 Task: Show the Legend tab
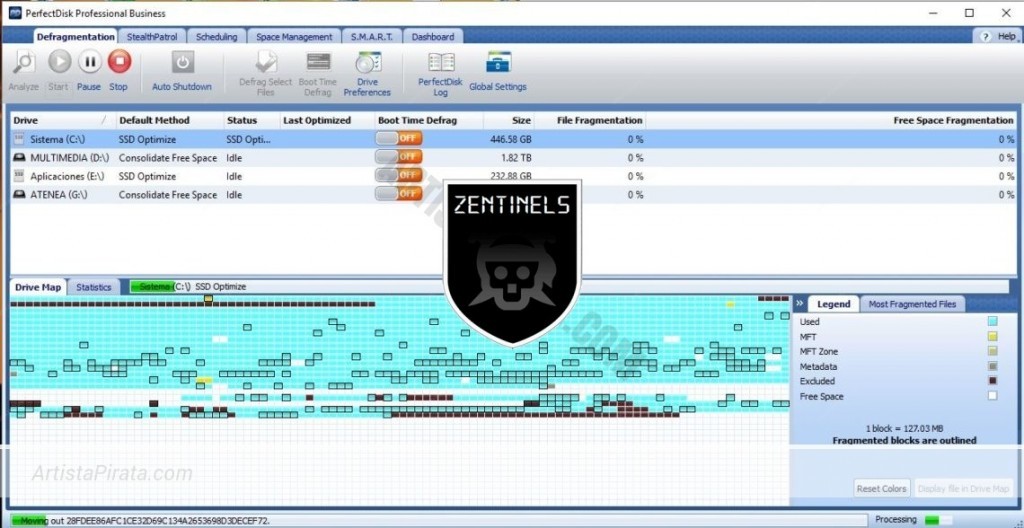pyautogui.click(x=833, y=304)
